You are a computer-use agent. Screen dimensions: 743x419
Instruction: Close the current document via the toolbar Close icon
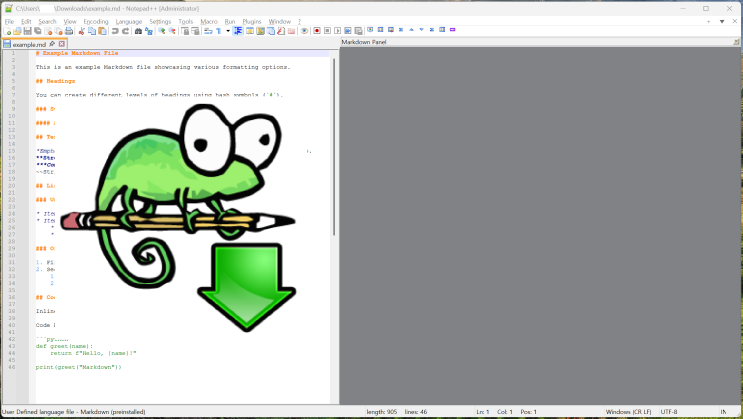pos(48,31)
